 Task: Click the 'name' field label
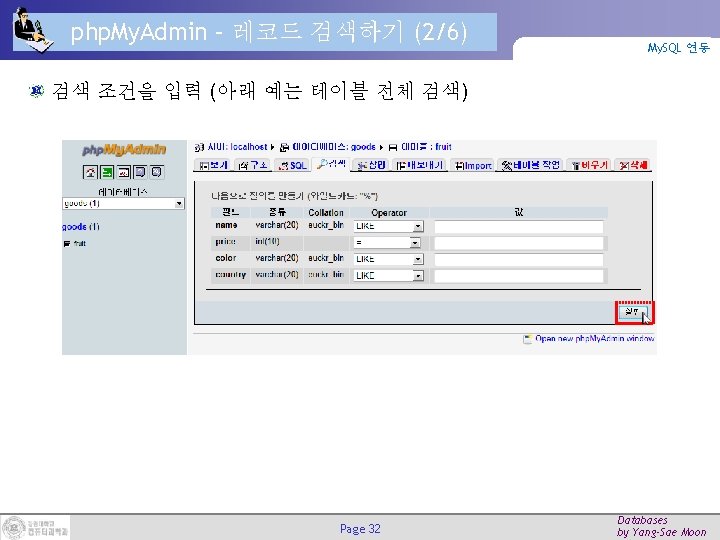(226, 225)
